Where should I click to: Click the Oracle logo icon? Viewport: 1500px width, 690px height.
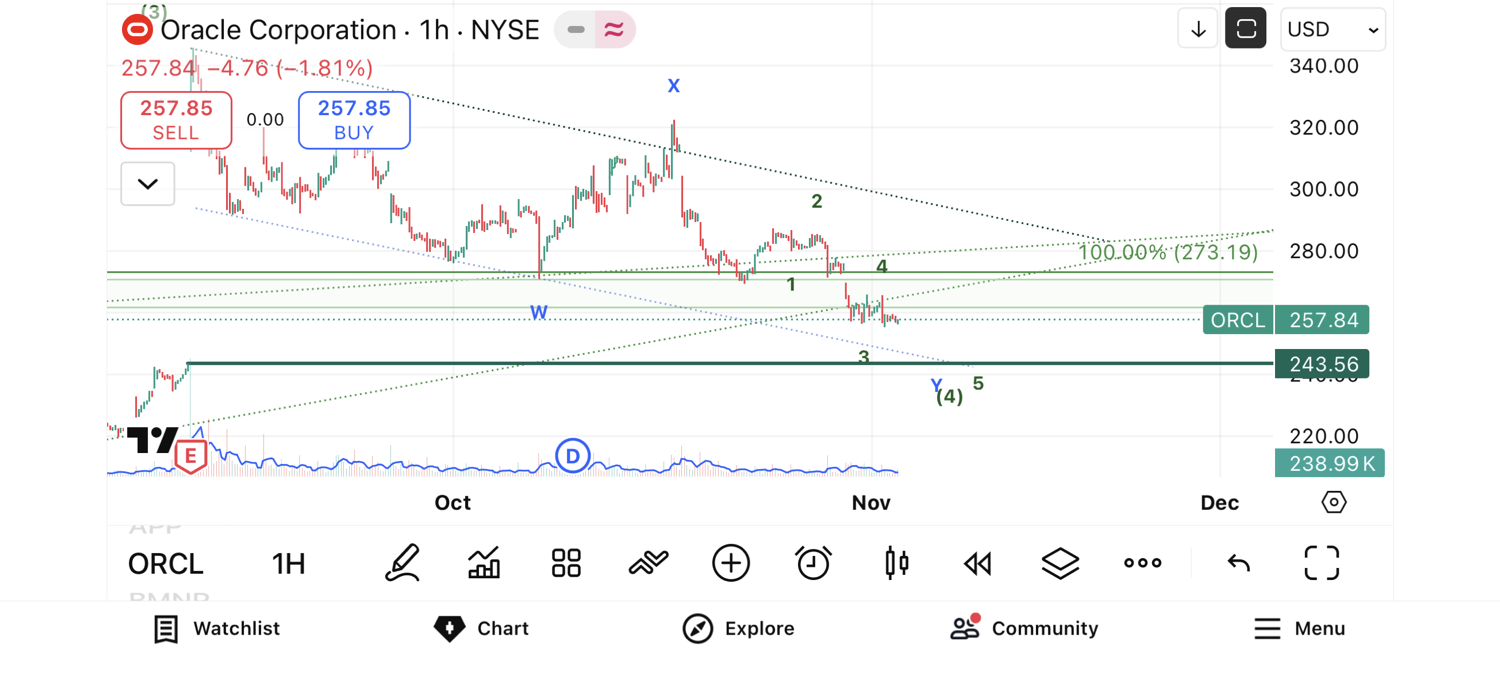(137, 30)
